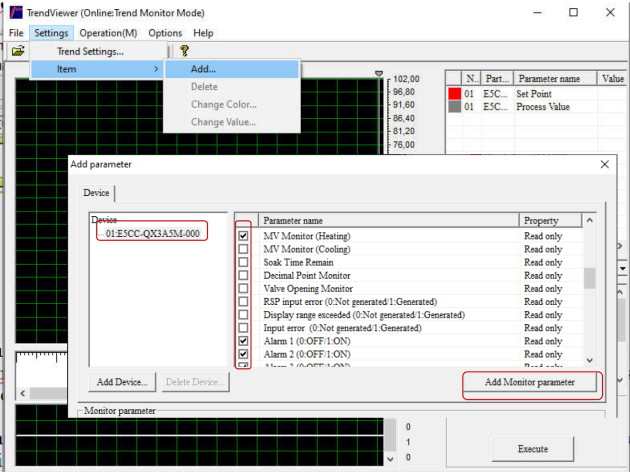Click 'MV Monitor (Cooling)' row text
This screenshot has height=472, width=630.
[307, 249]
